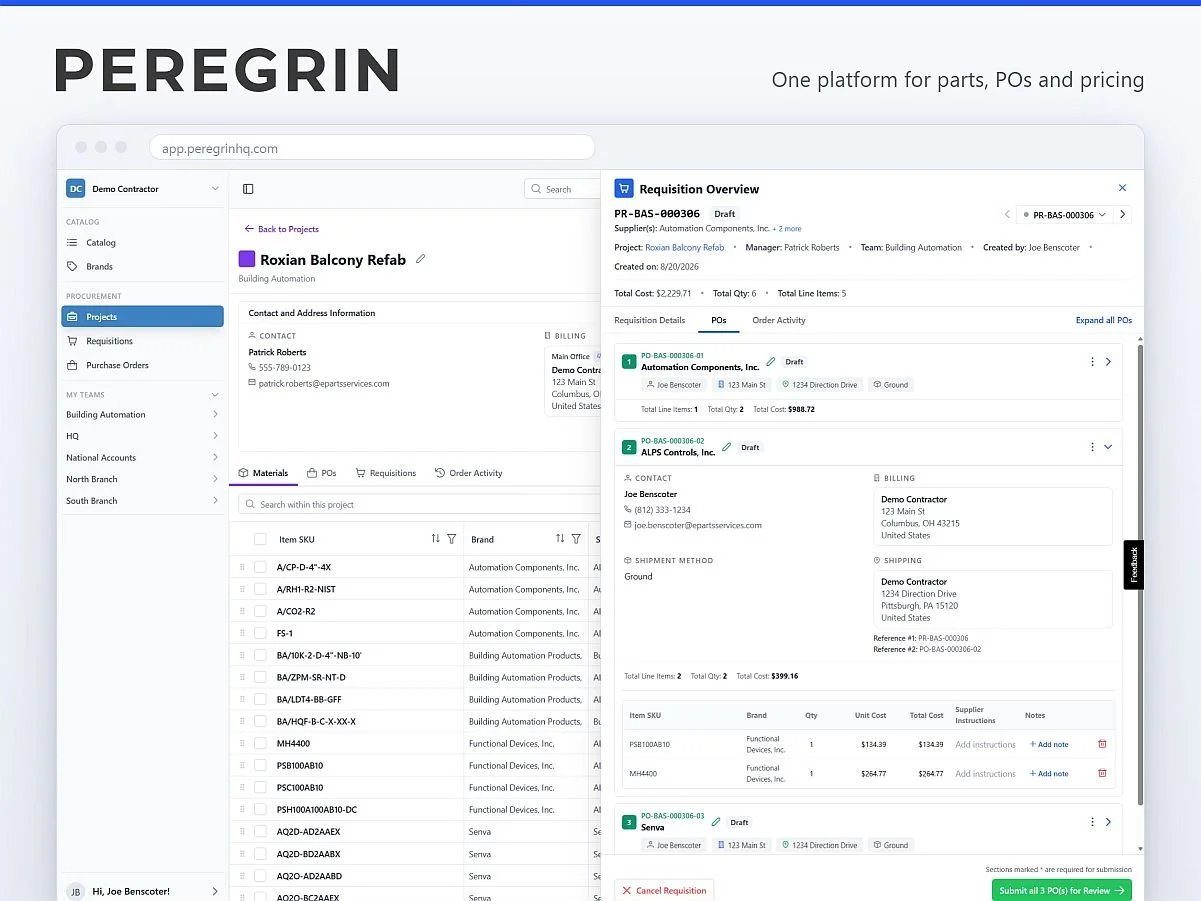
Task: Click the Roxian Balcony Refab purple color swatch
Action: pyautogui.click(x=247, y=259)
